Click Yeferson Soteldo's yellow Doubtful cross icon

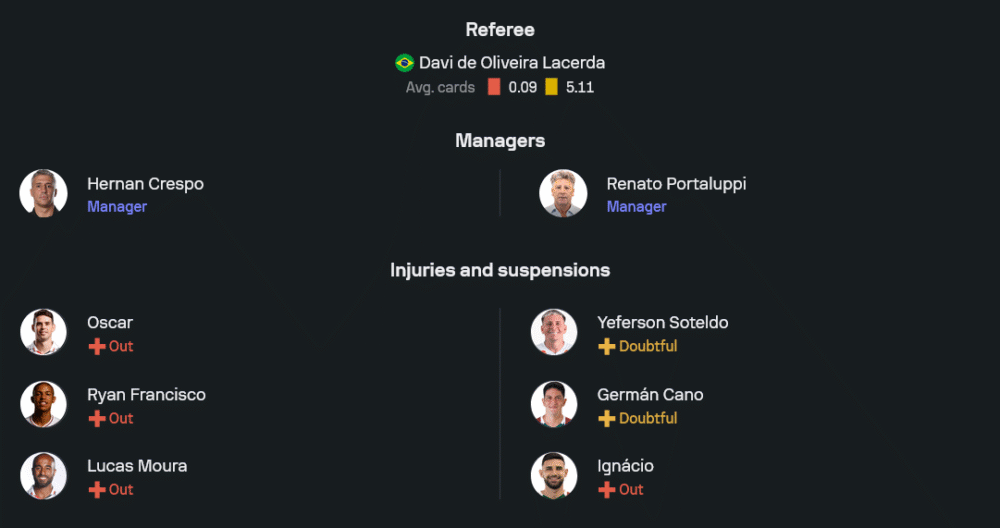pyautogui.click(x=607, y=347)
